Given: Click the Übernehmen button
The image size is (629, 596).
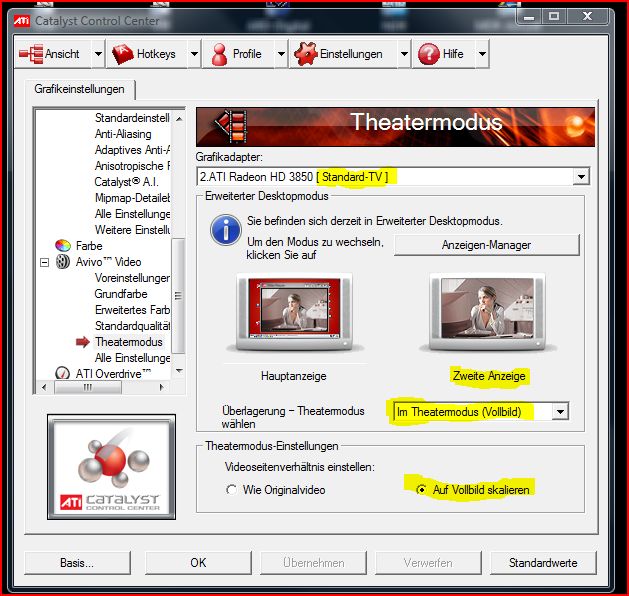Looking at the screenshot, I should tap(313, 563).
